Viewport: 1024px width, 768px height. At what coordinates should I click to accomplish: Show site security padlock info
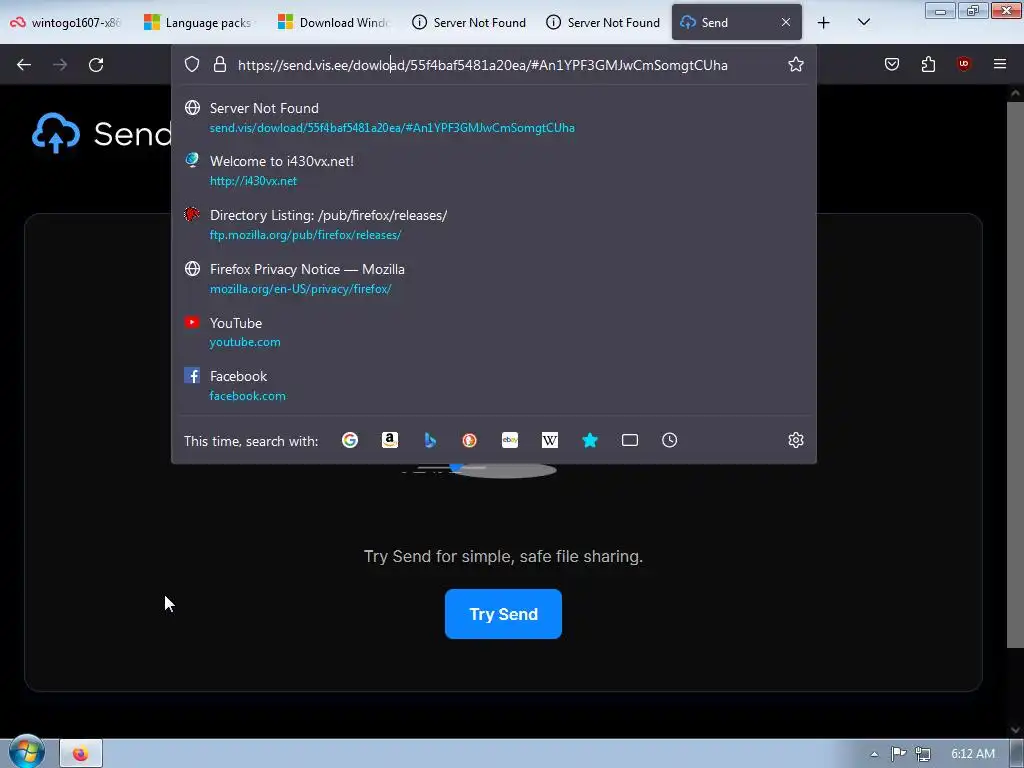tap(220, 64)
